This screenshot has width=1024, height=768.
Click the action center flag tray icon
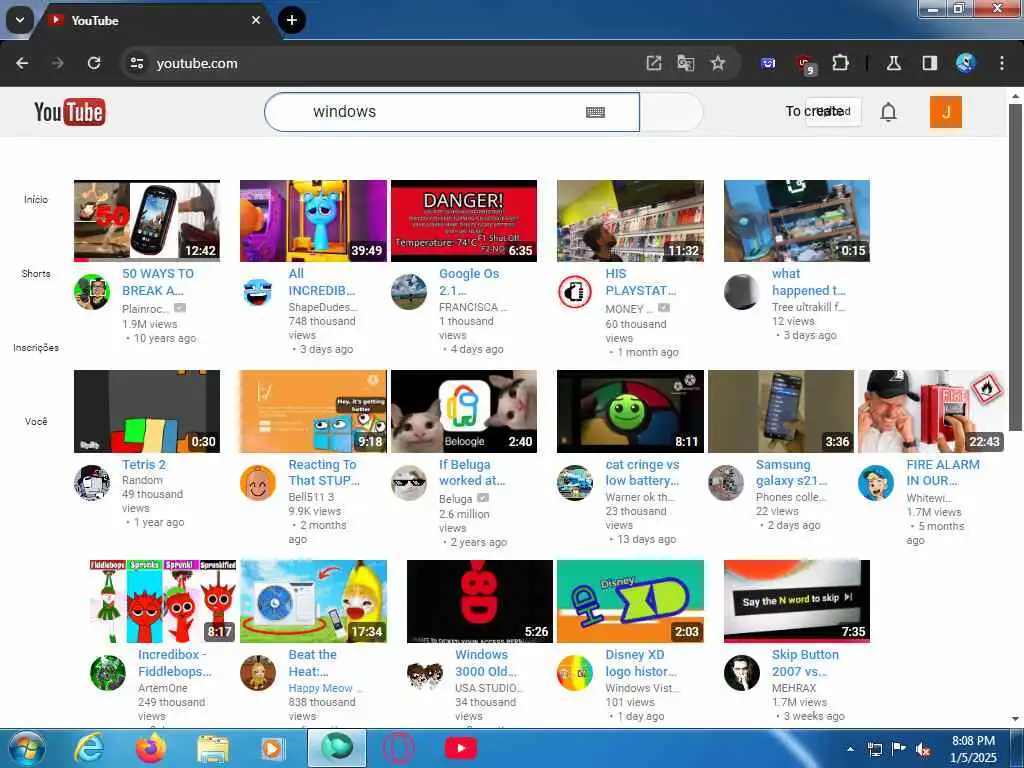pyautogui.click(x=898, y=749)
